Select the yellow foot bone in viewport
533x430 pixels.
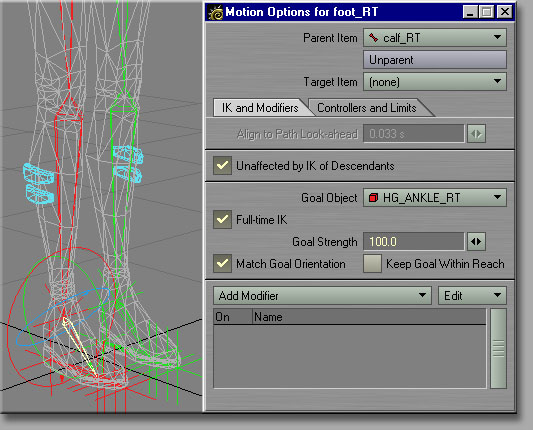point(79,346)
